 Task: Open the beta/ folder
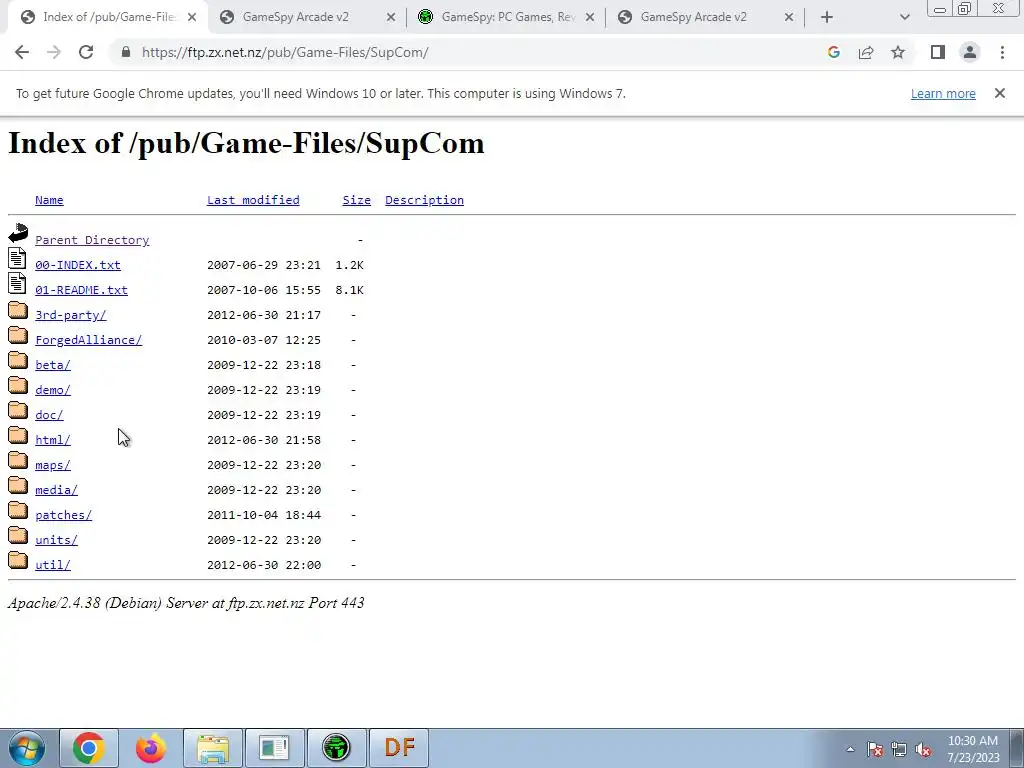point(53,365)
